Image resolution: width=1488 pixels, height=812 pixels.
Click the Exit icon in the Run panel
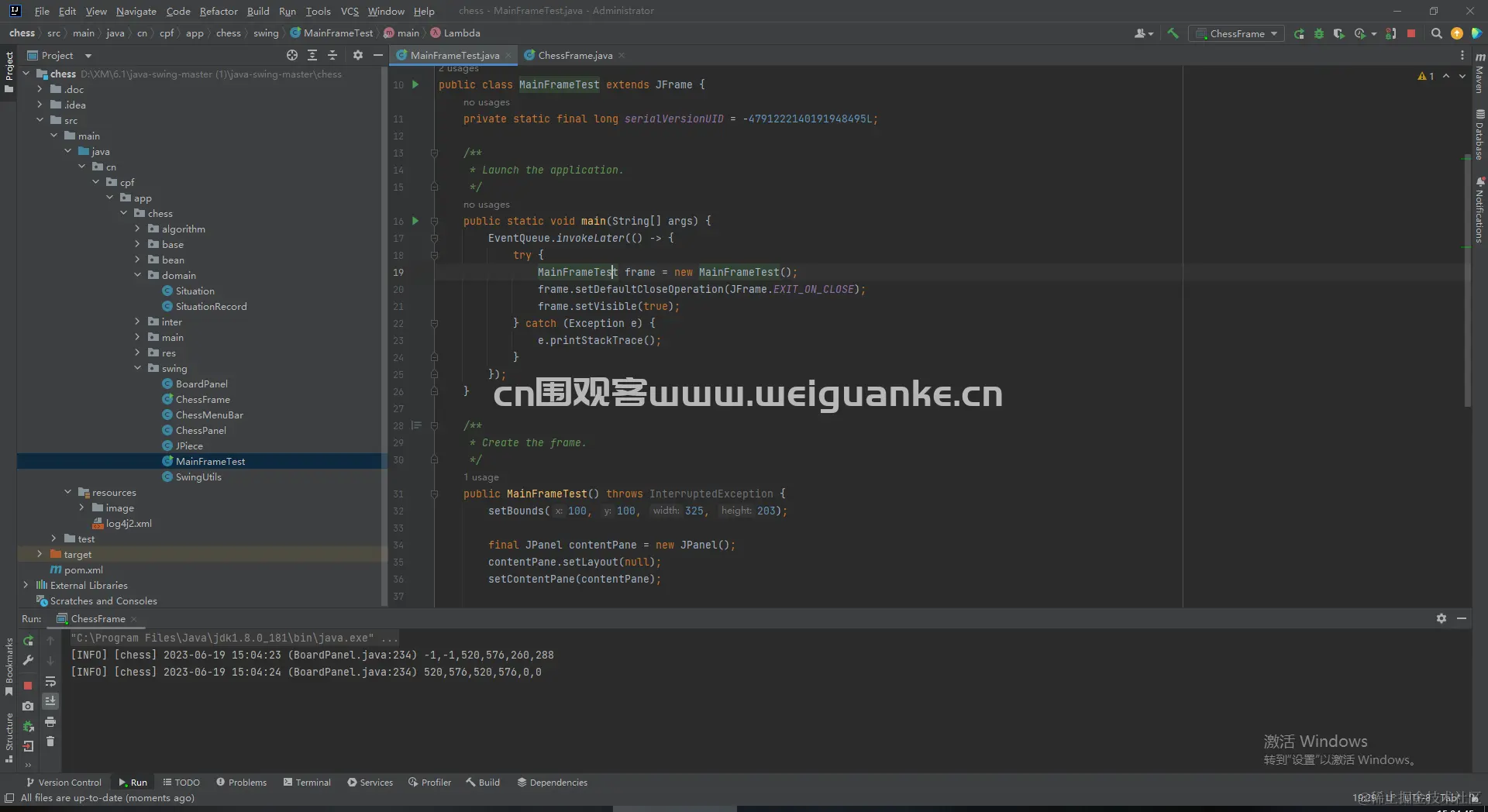point(28,746)
